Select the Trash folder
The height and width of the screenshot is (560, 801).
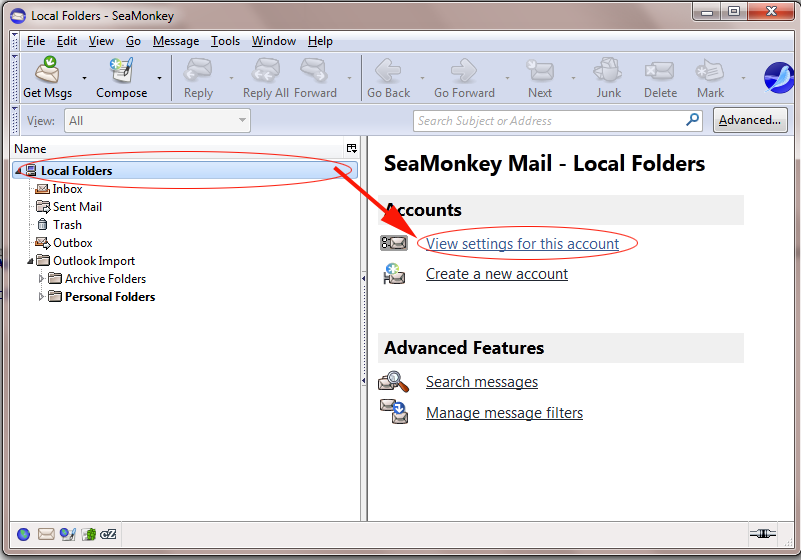pyautogui.click(x=67, y=225)
